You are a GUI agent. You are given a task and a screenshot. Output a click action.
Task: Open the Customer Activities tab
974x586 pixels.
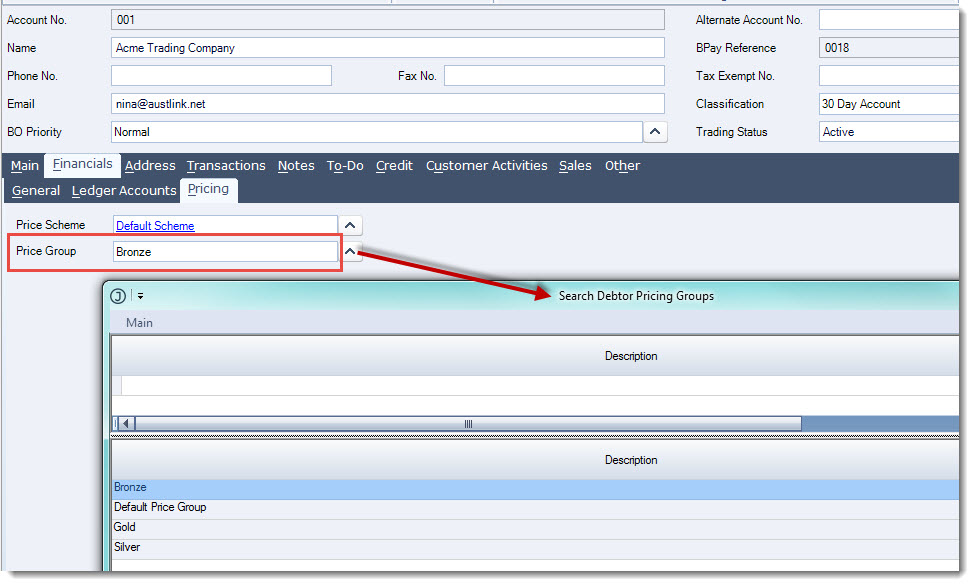(486, 166)
